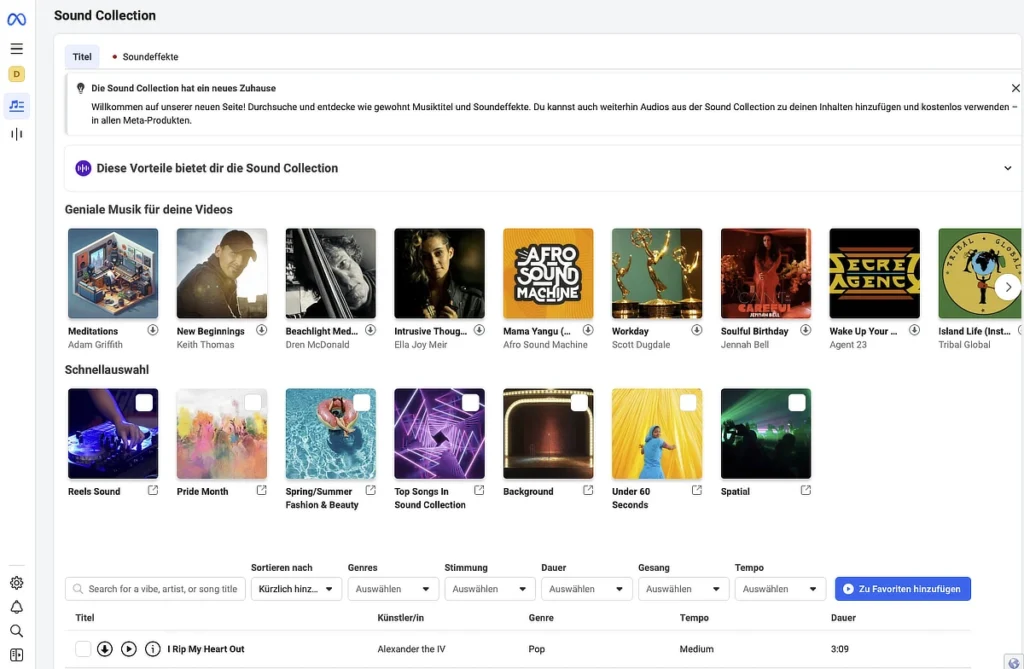Expand Diese Vorteile bietet dir section
Screen dimensions: 1024x669
(1007, 168)
